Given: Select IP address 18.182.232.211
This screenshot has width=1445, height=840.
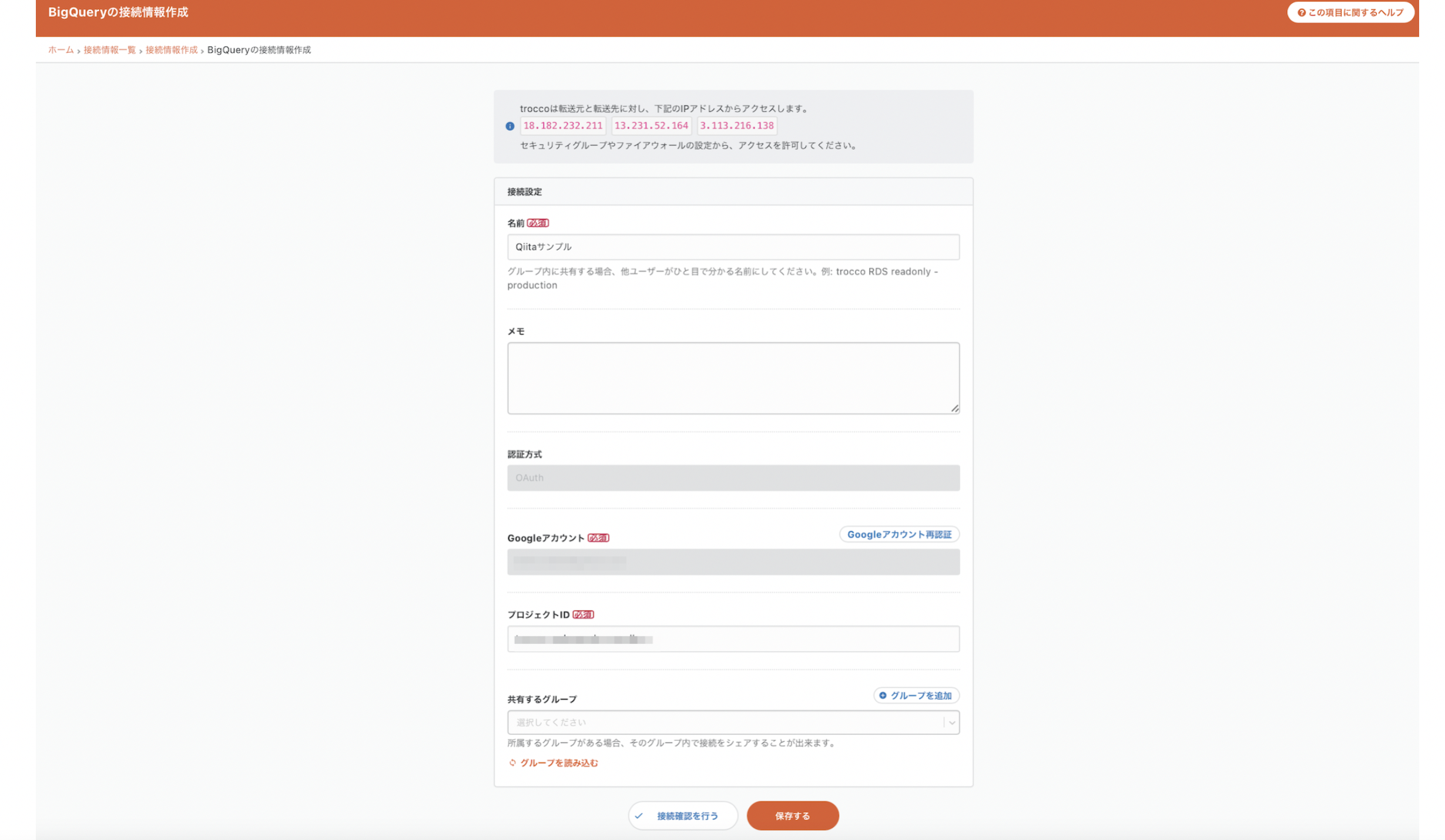Looking at the screenshot, I should click(x=562, y=126).
